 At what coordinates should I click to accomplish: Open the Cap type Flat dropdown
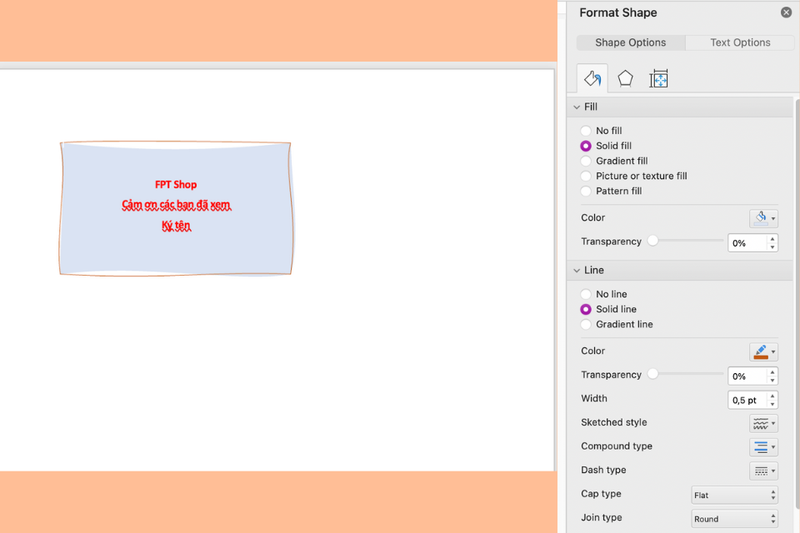pos(735,495)
